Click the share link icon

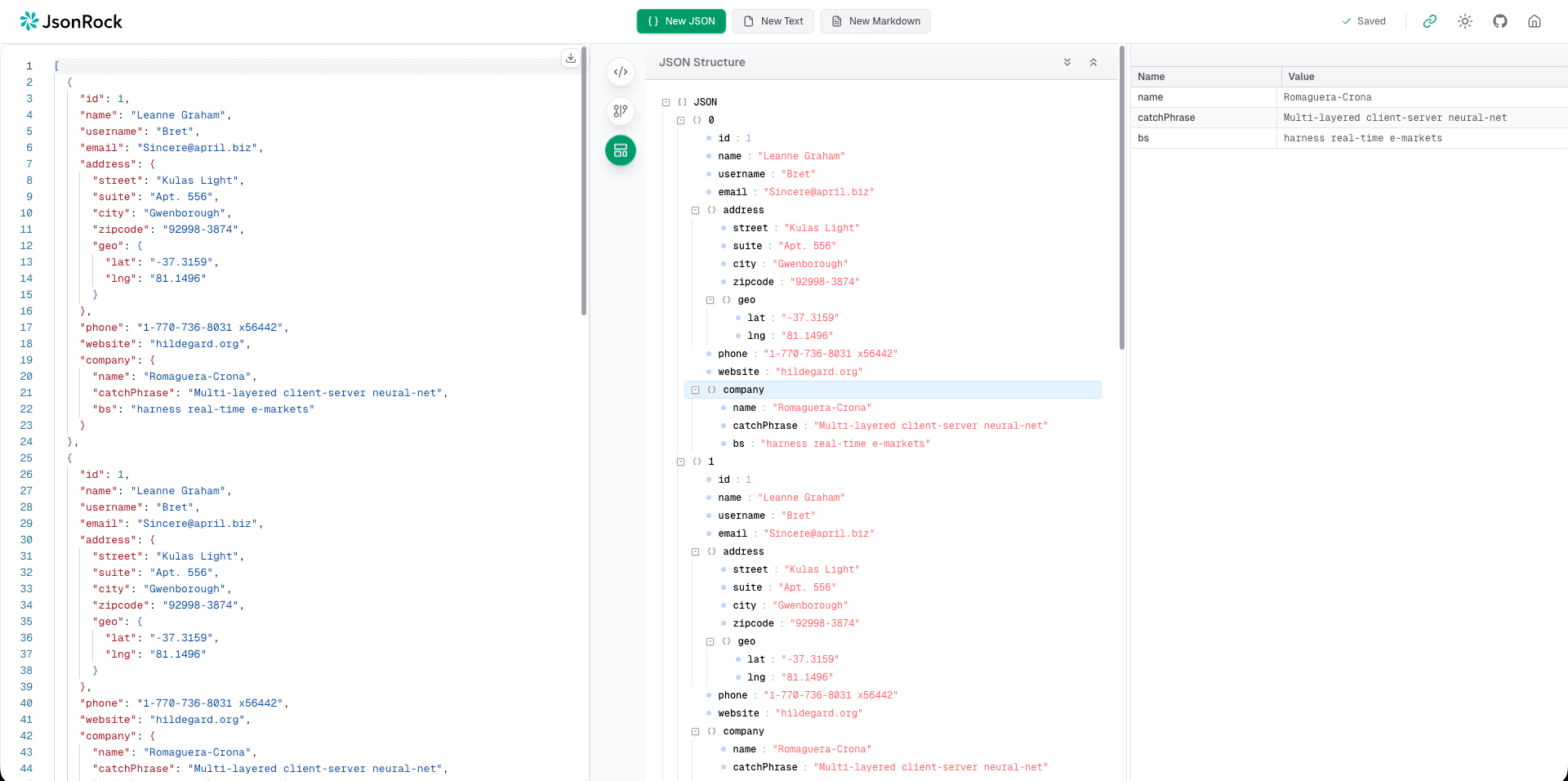[x=1429, y=21]
